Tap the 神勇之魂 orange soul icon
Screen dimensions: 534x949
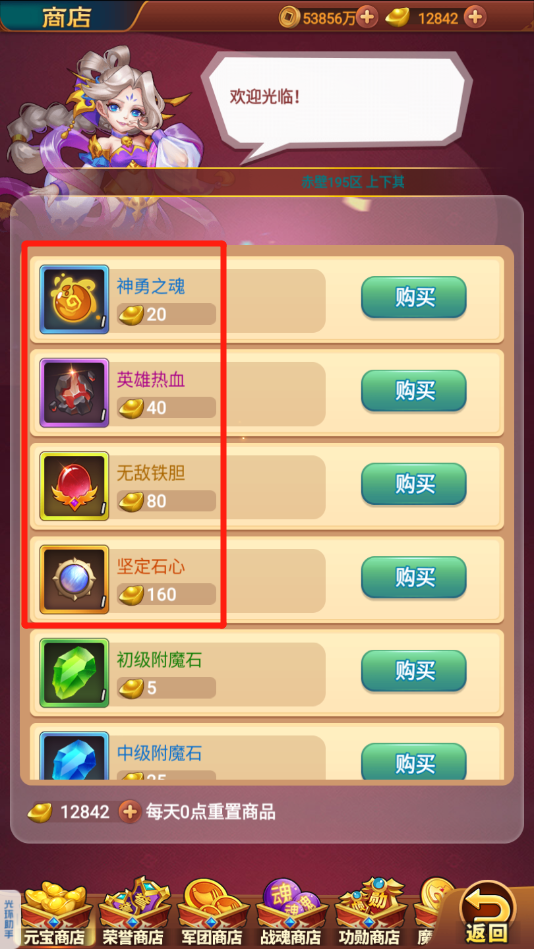pyautogui.click(x=74, y=300)
